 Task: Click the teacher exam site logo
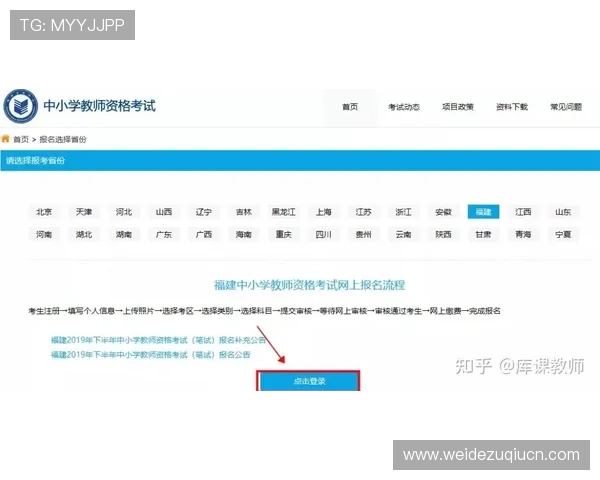click(21, 106)
